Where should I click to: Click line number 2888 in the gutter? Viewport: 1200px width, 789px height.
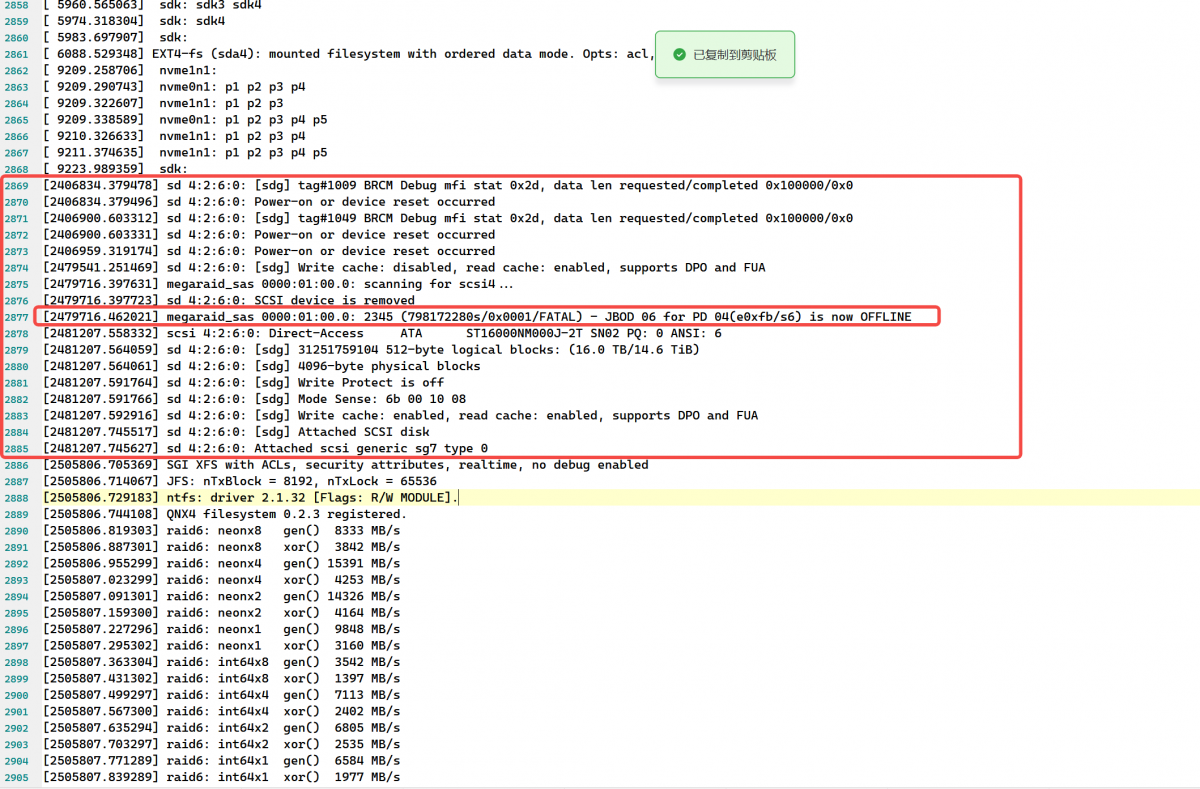16,498
